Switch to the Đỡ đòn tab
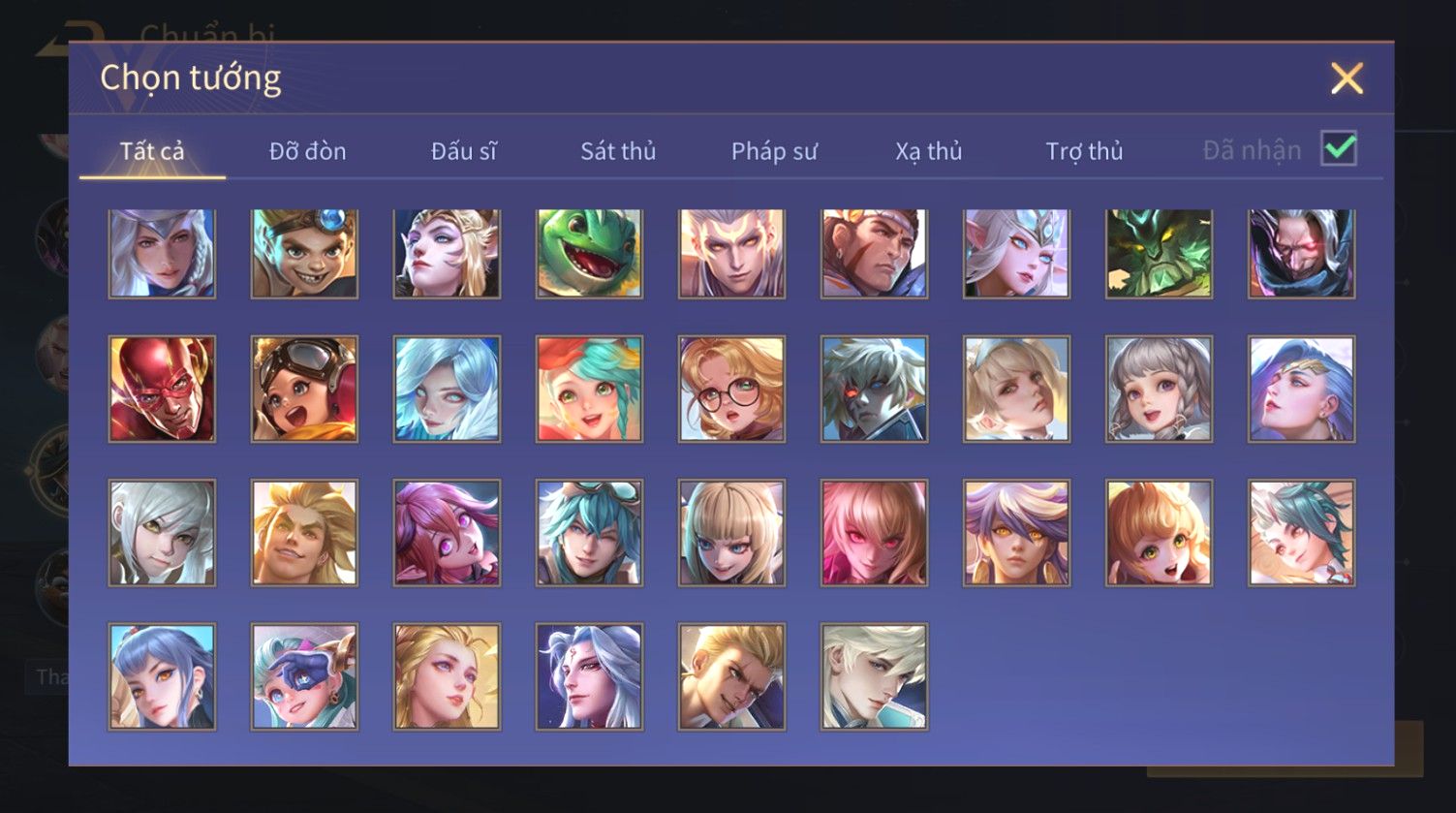 tap(307, 151)
